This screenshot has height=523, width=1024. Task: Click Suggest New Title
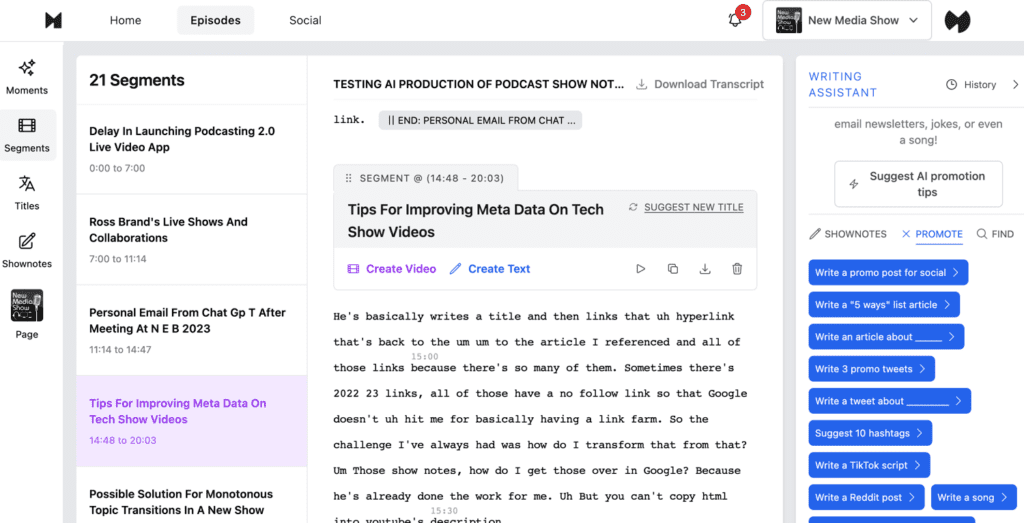(686, 207)
